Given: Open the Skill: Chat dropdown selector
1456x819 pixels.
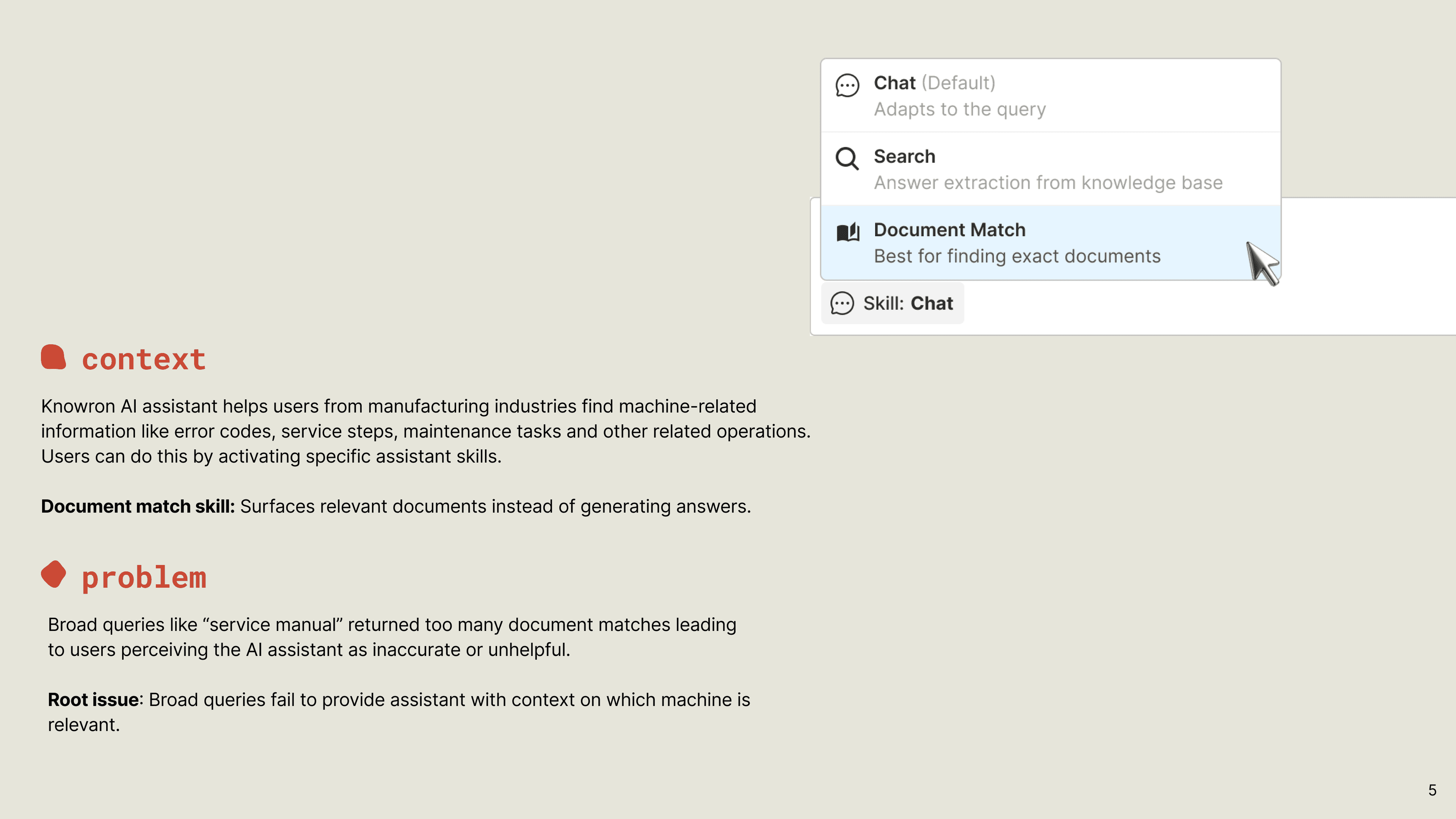Looking at the screenshot, I should [x=893, y=303].
